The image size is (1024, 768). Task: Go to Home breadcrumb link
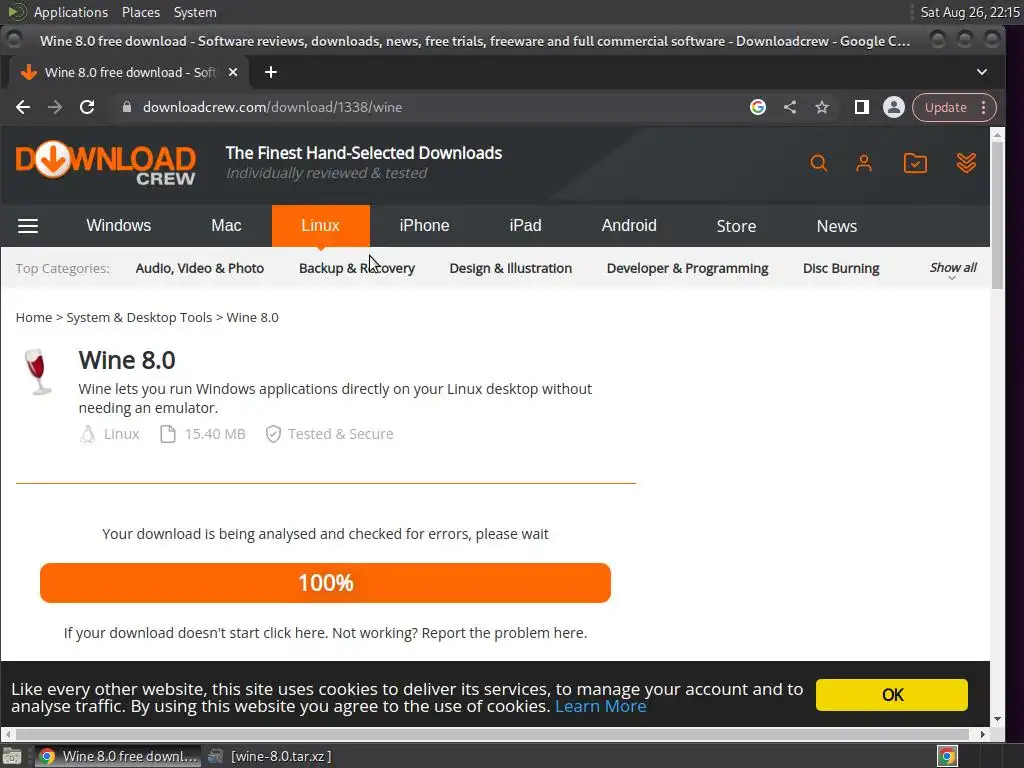[x=34, y=317]
